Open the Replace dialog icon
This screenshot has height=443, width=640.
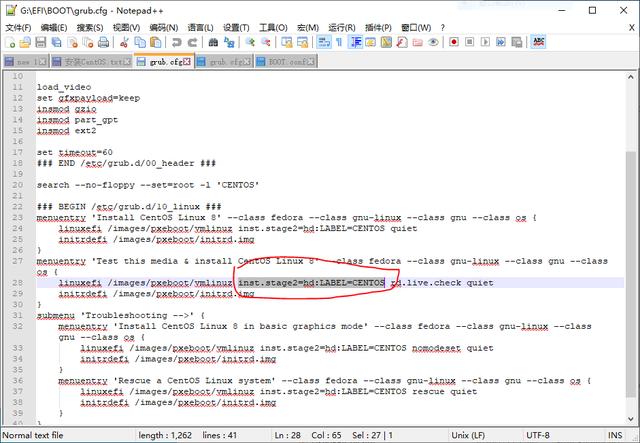[229, 42]
